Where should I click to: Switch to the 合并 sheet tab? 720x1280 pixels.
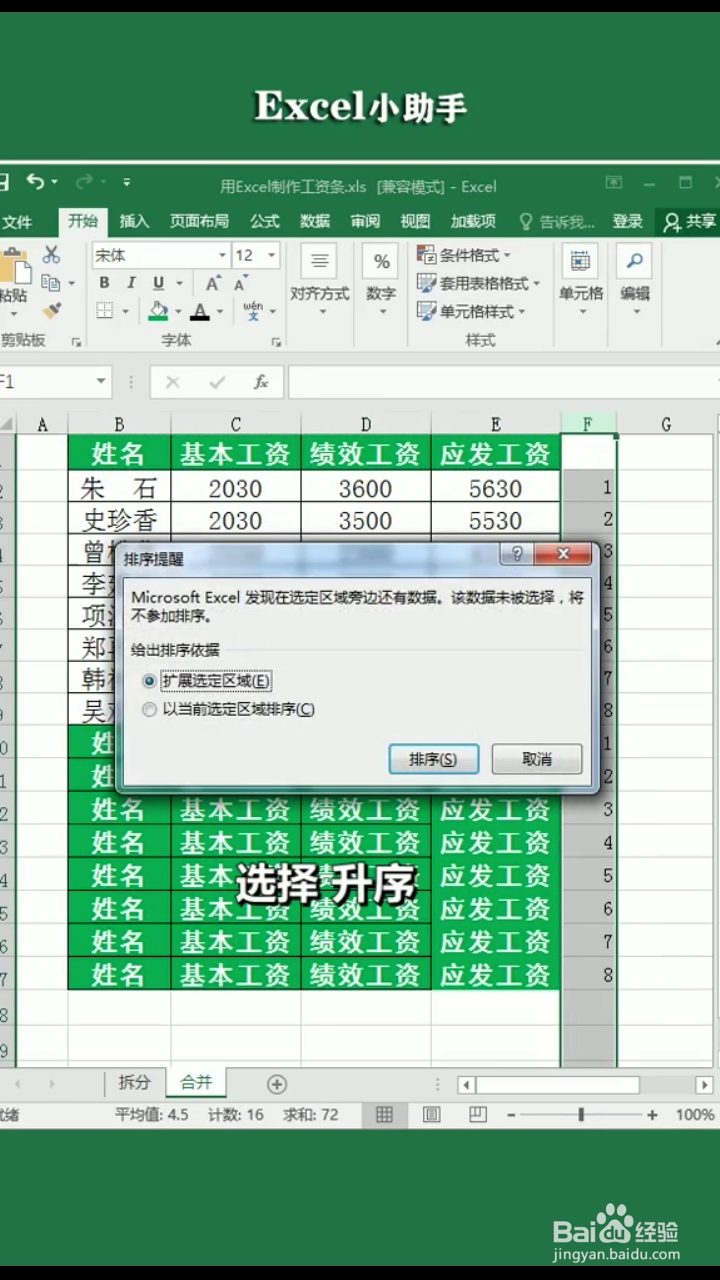click(196, 1083)
